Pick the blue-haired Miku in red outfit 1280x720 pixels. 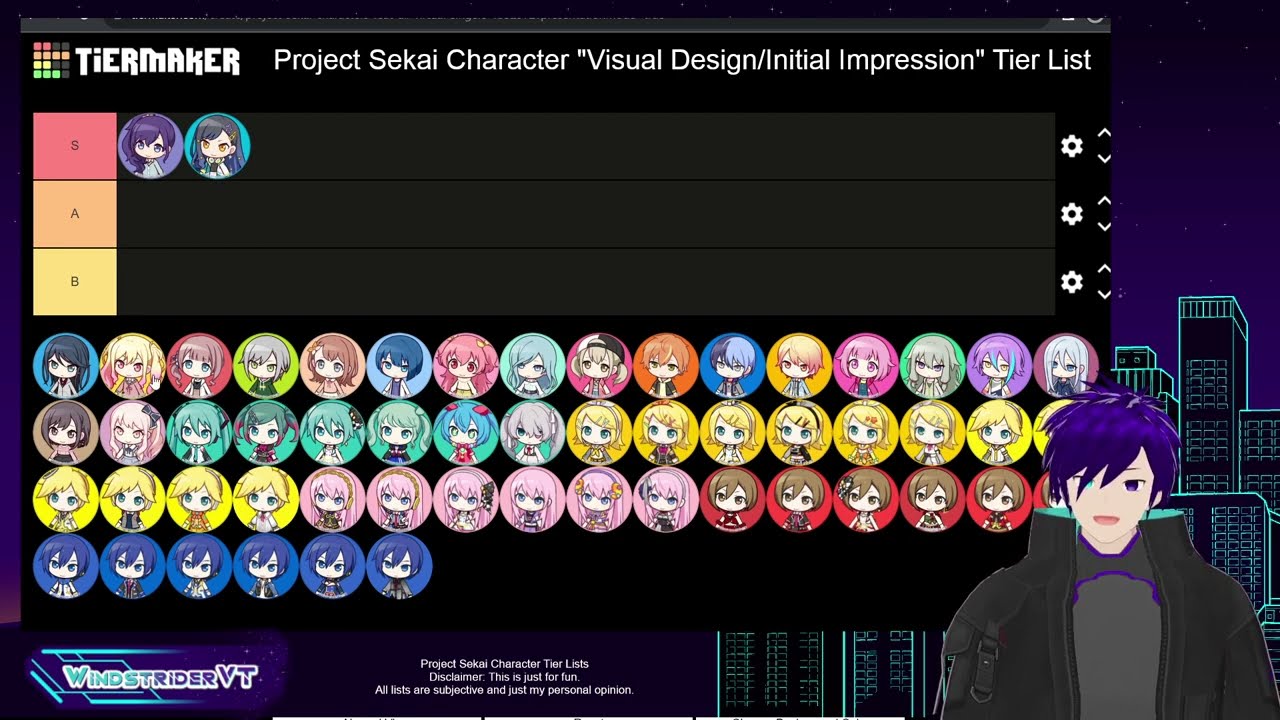coord(466,433)
